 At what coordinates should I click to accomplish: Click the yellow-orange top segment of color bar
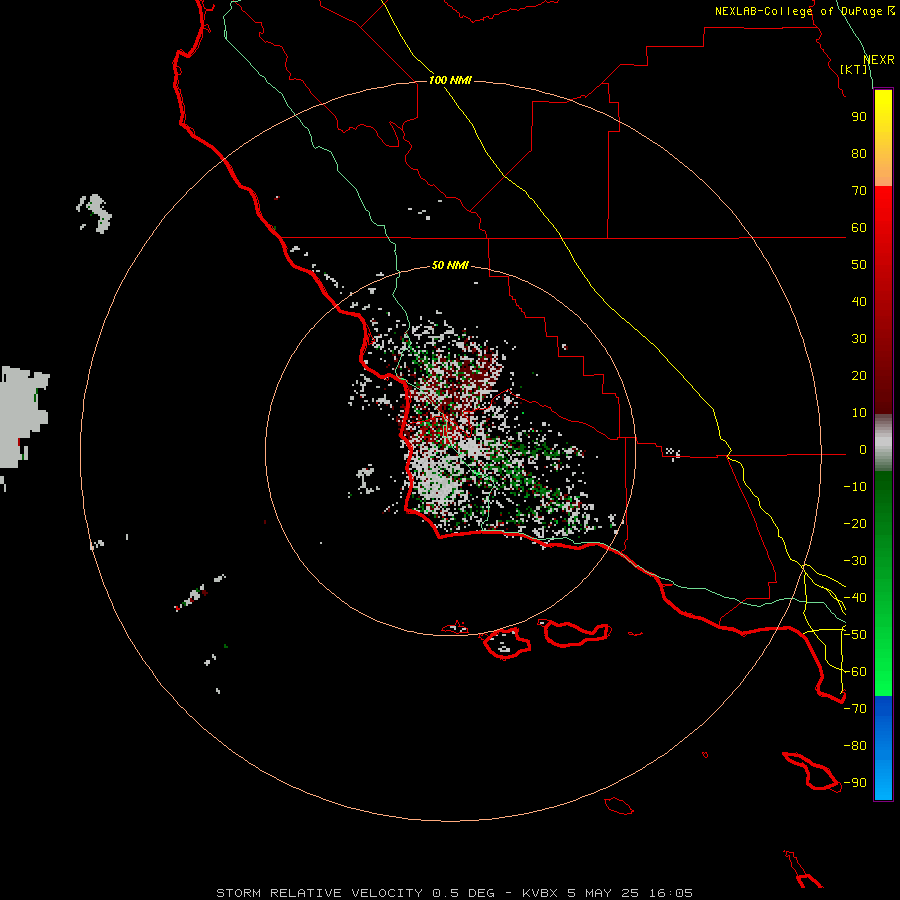pyautogui.click(x=883, y=138)
